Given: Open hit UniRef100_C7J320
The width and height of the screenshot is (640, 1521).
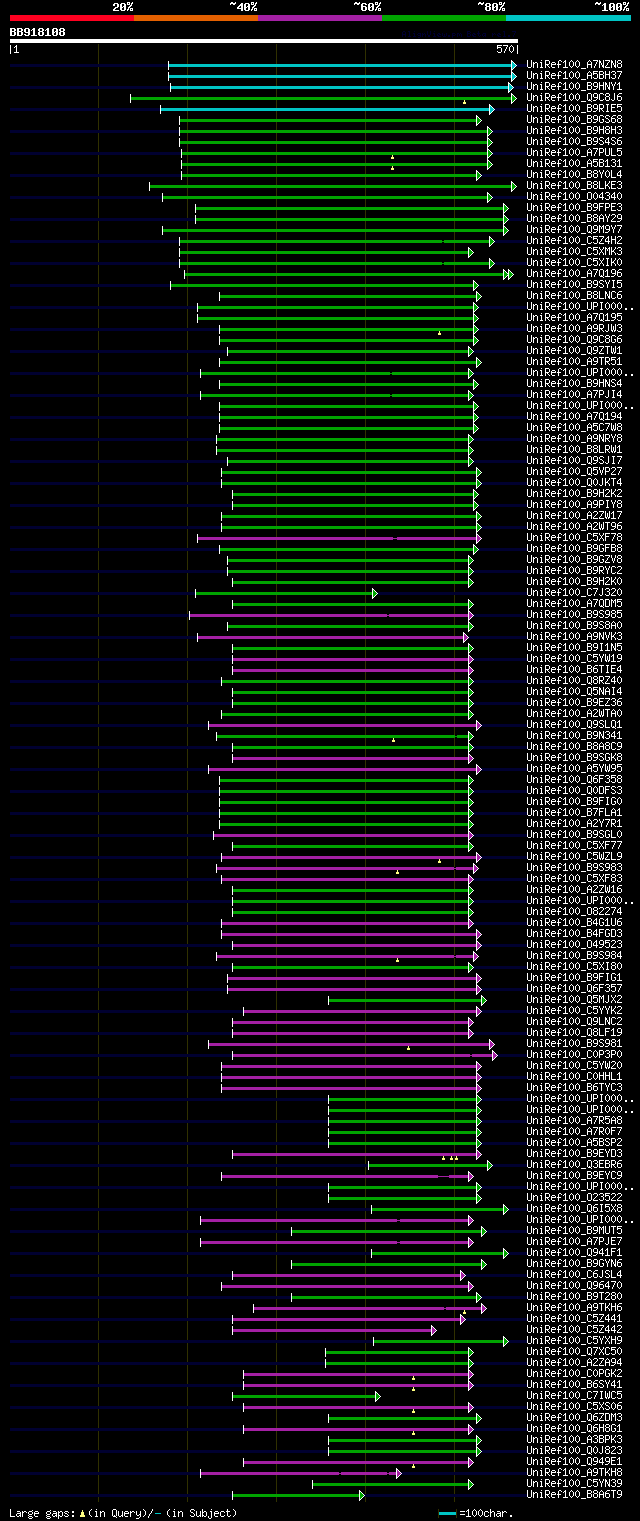Looking at the screenshot, I should [x=572, y=592].
